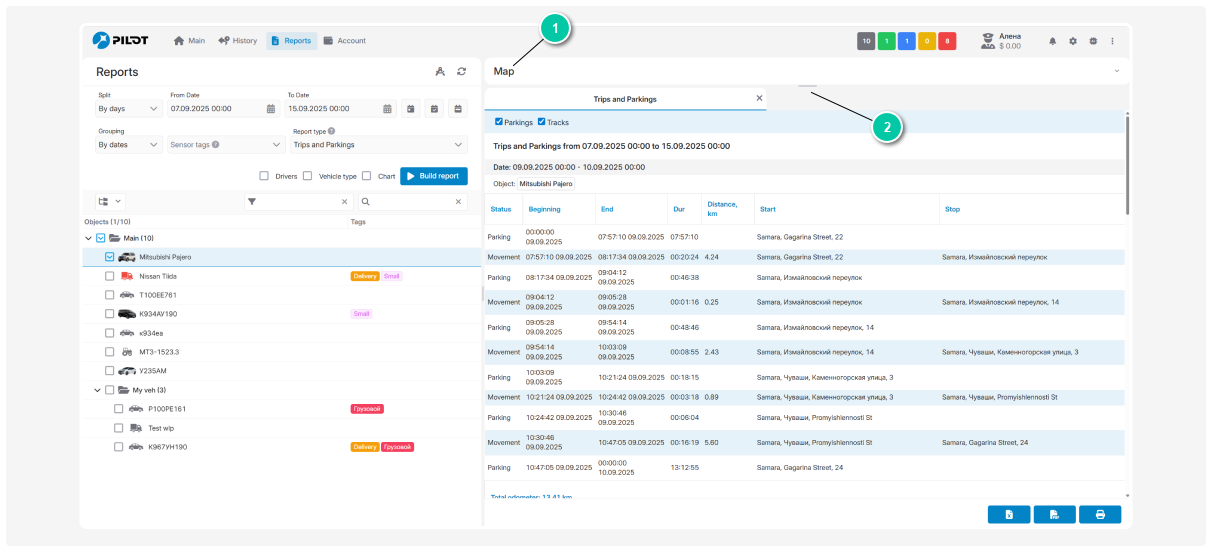Close the Trips and Parkings tab

[759, 98]
